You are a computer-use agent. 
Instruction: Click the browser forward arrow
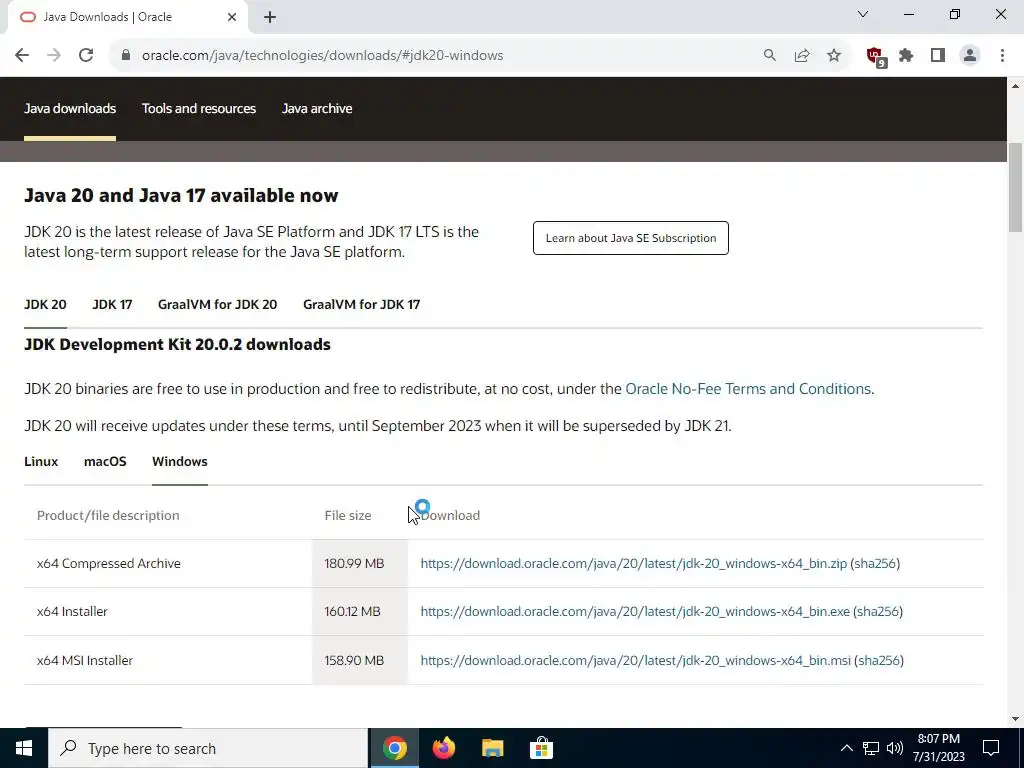point(54,56)
